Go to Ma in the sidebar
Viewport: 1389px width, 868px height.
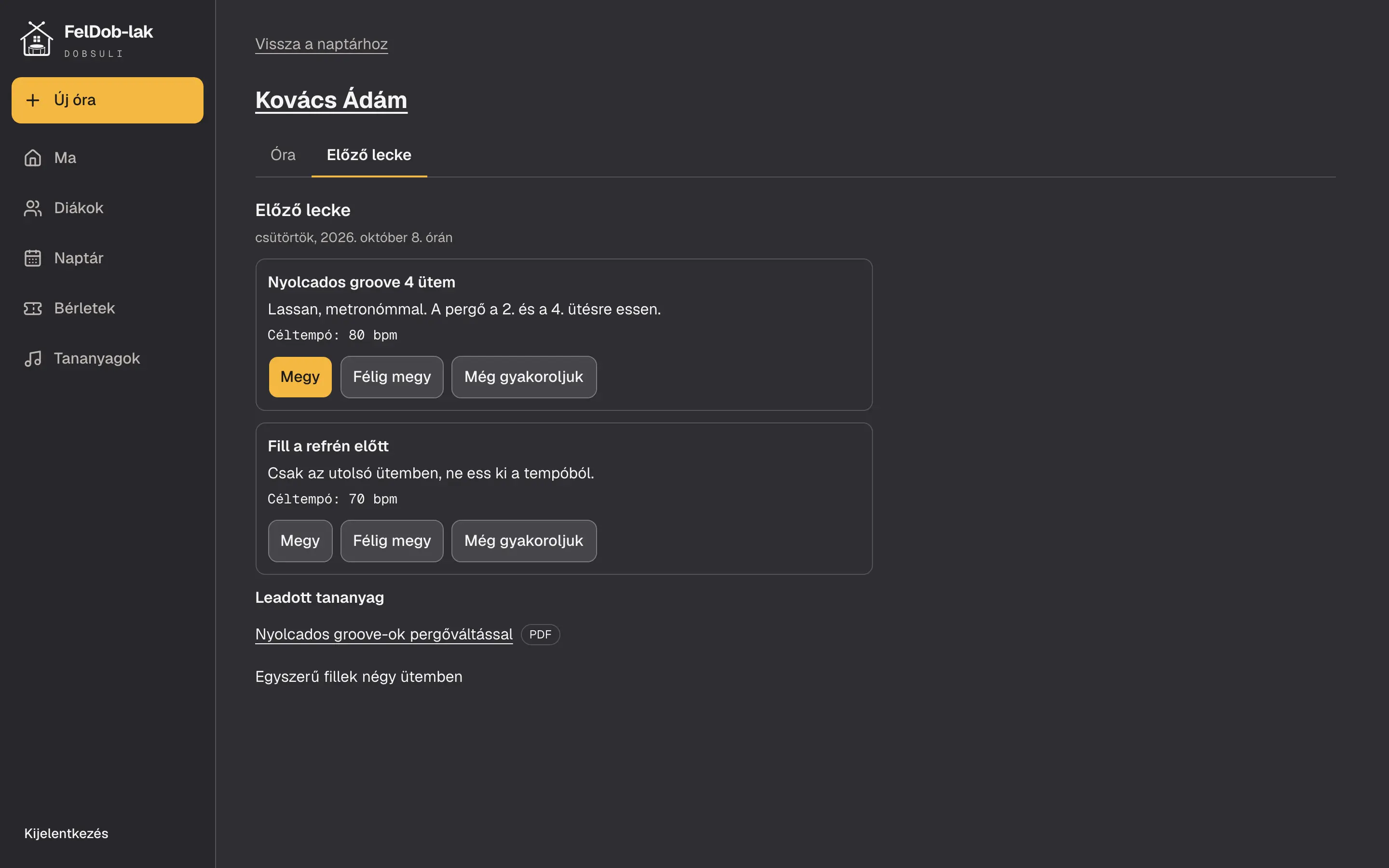[108, 158]
